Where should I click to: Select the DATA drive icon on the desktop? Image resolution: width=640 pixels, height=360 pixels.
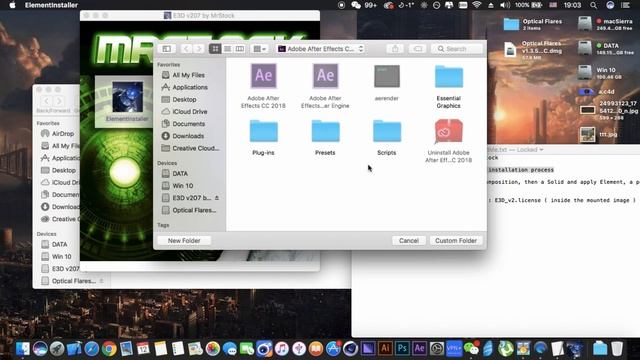click(585, 48)
